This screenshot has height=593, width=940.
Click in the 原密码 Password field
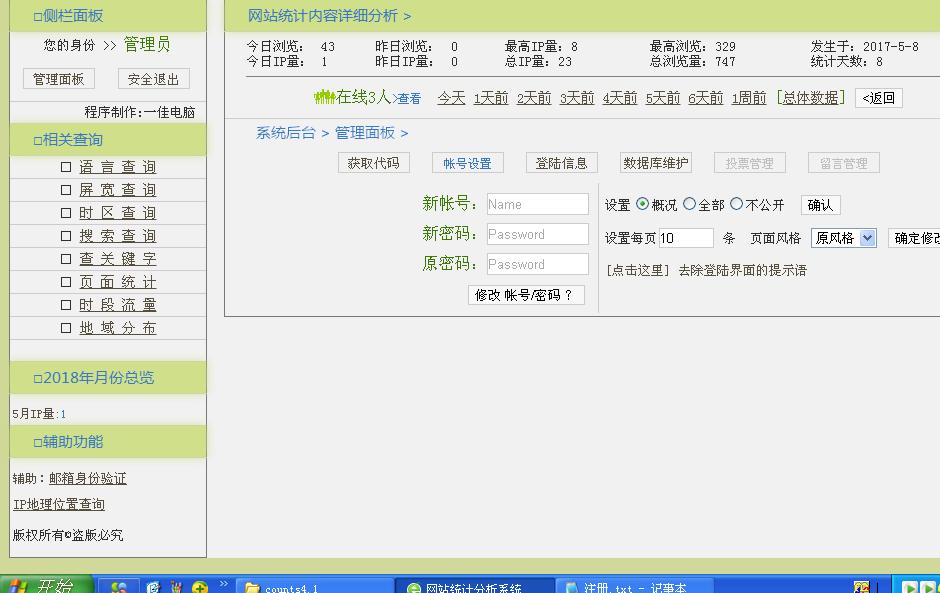(x=537, y=264)
